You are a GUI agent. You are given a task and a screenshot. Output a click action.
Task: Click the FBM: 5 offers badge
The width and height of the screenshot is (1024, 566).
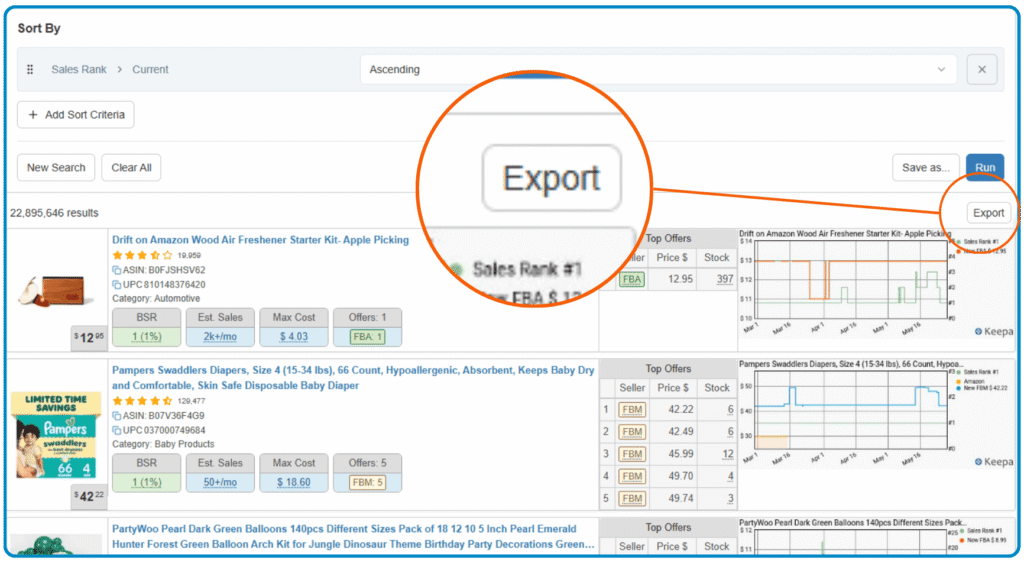click(368, 482)
